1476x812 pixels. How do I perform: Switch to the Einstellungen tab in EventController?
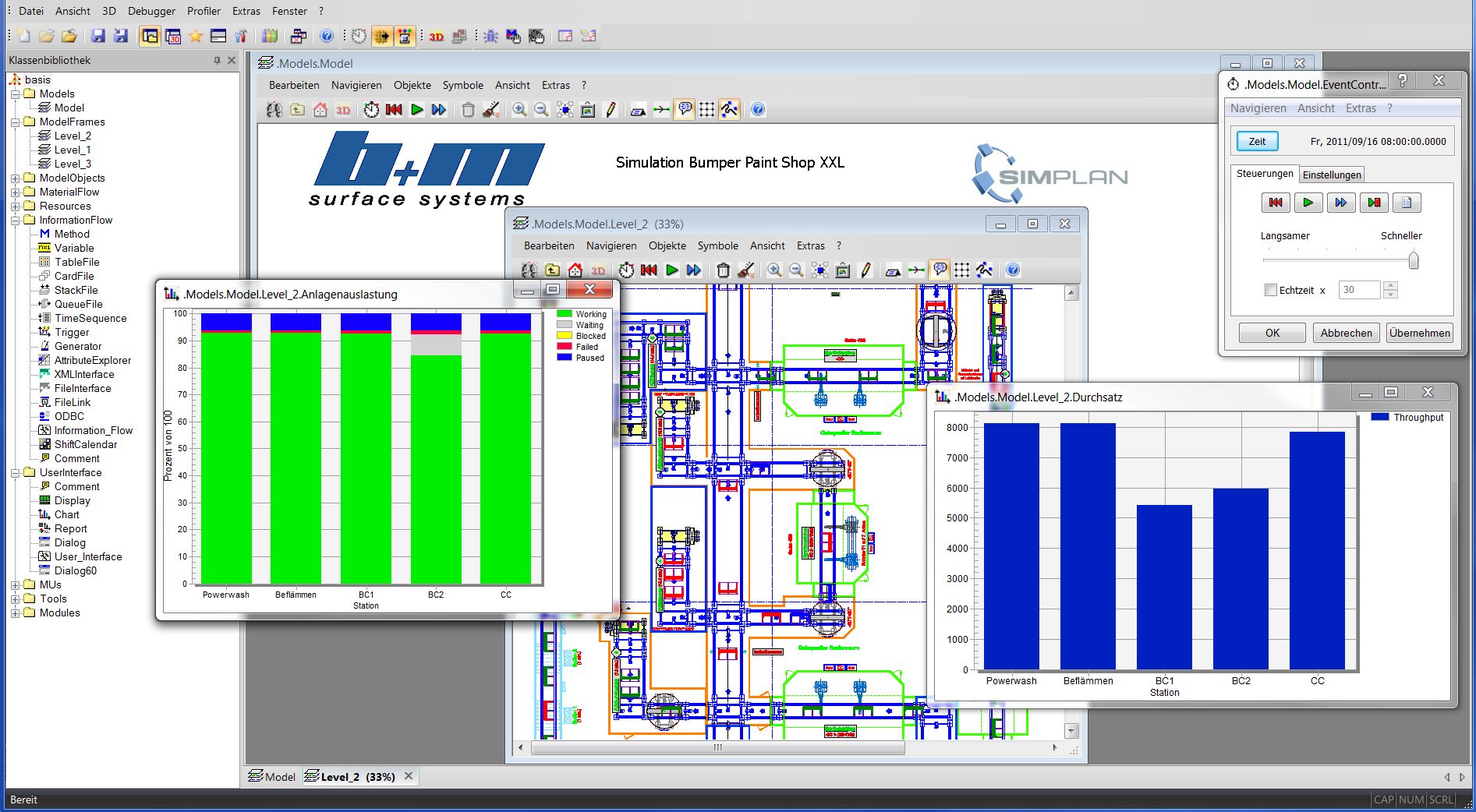click(x=1332, y=174)
